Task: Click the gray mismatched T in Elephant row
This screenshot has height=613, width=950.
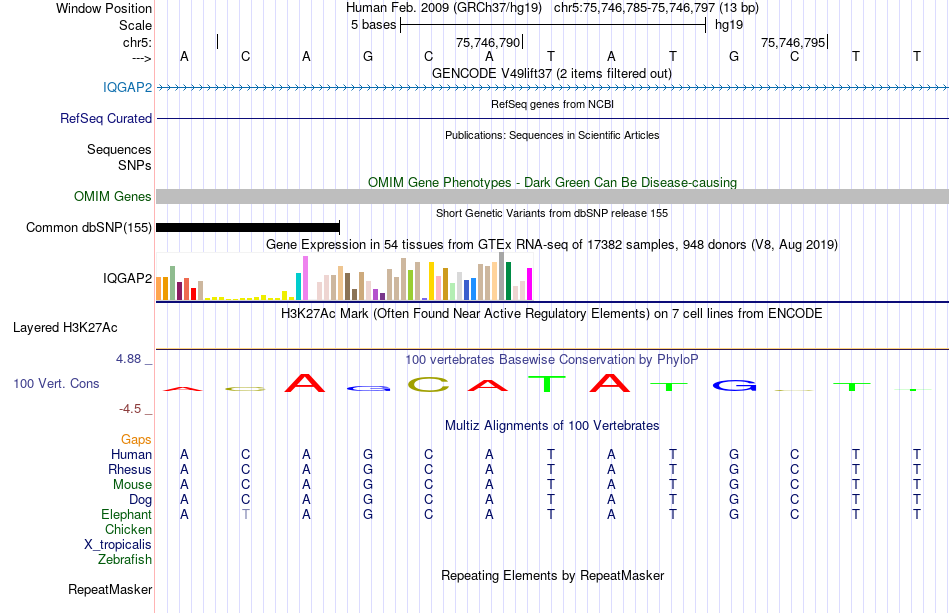Action: pos(245,514)
